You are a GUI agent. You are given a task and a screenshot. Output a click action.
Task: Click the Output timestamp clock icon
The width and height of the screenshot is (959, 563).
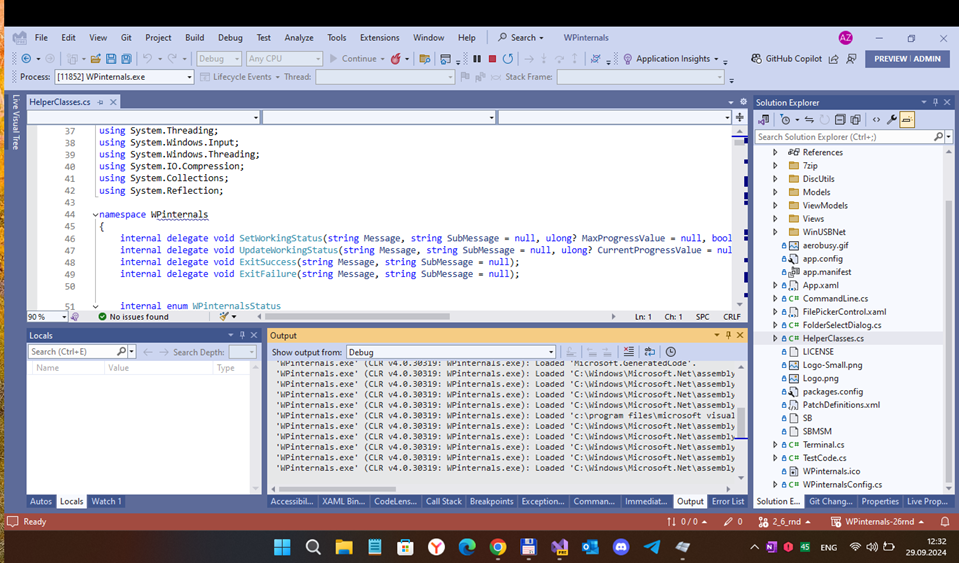pos(671,351)
